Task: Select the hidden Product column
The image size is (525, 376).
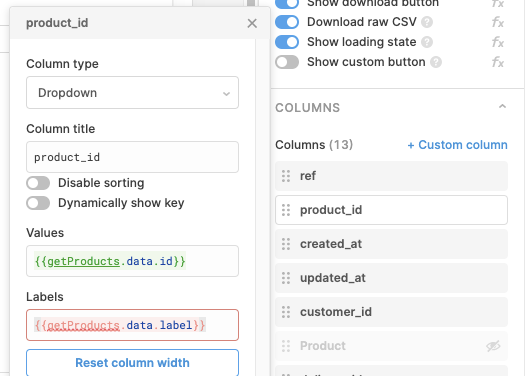Action: point(391,346)
